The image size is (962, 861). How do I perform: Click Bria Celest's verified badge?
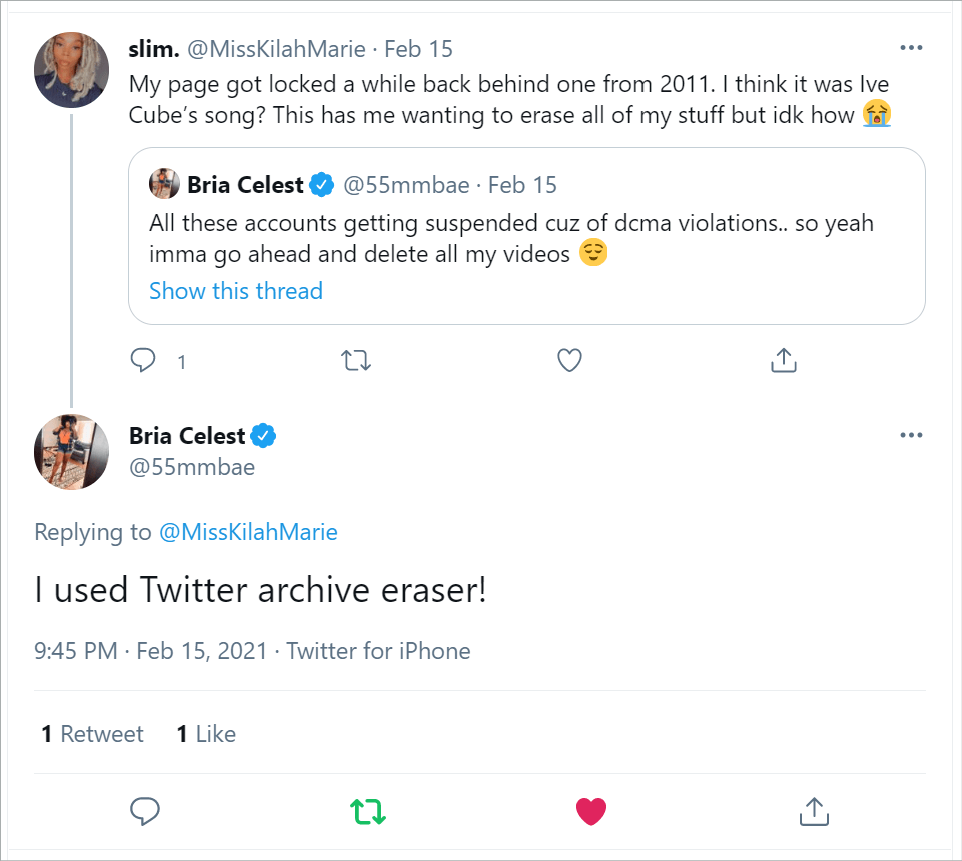264,435
